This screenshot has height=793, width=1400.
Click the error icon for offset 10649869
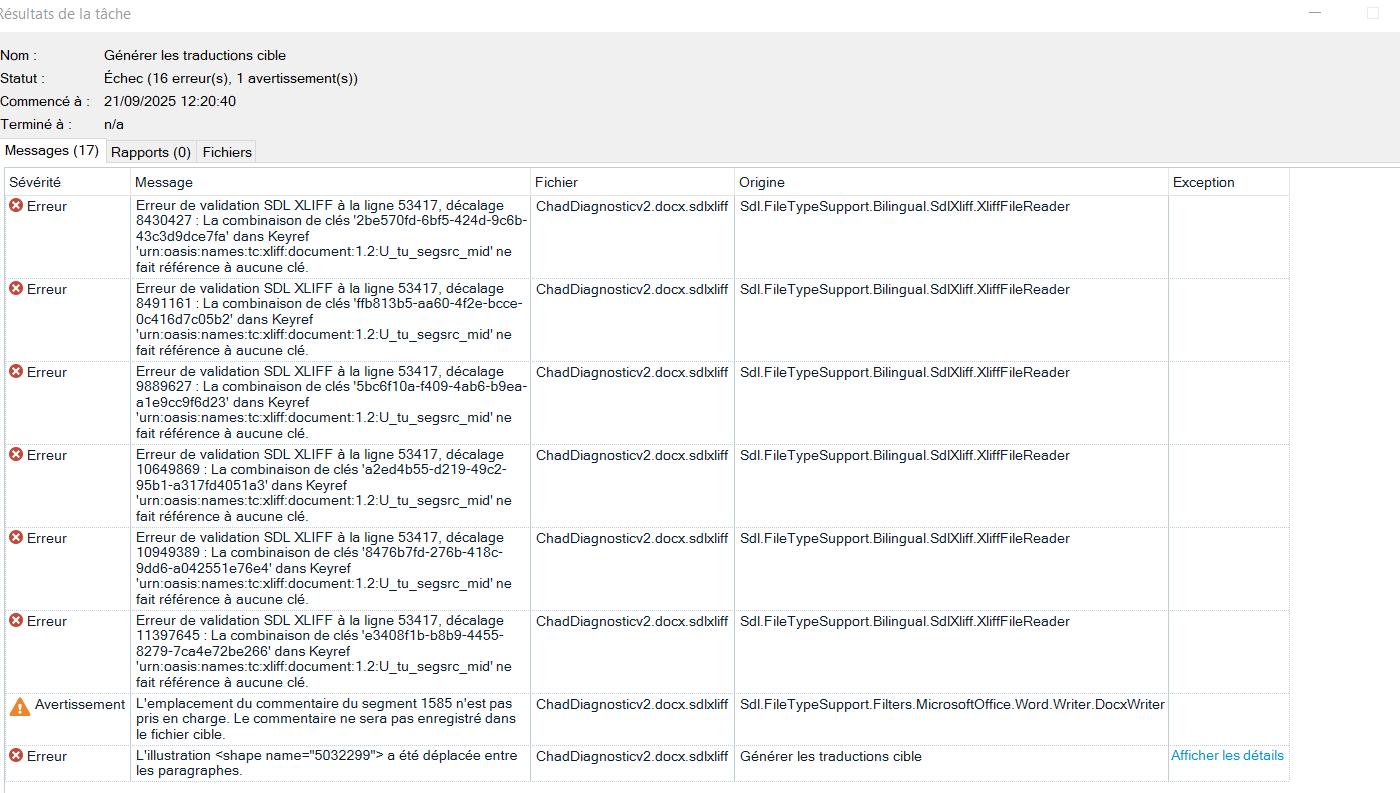pyautogui.click(x=14, y=455)
